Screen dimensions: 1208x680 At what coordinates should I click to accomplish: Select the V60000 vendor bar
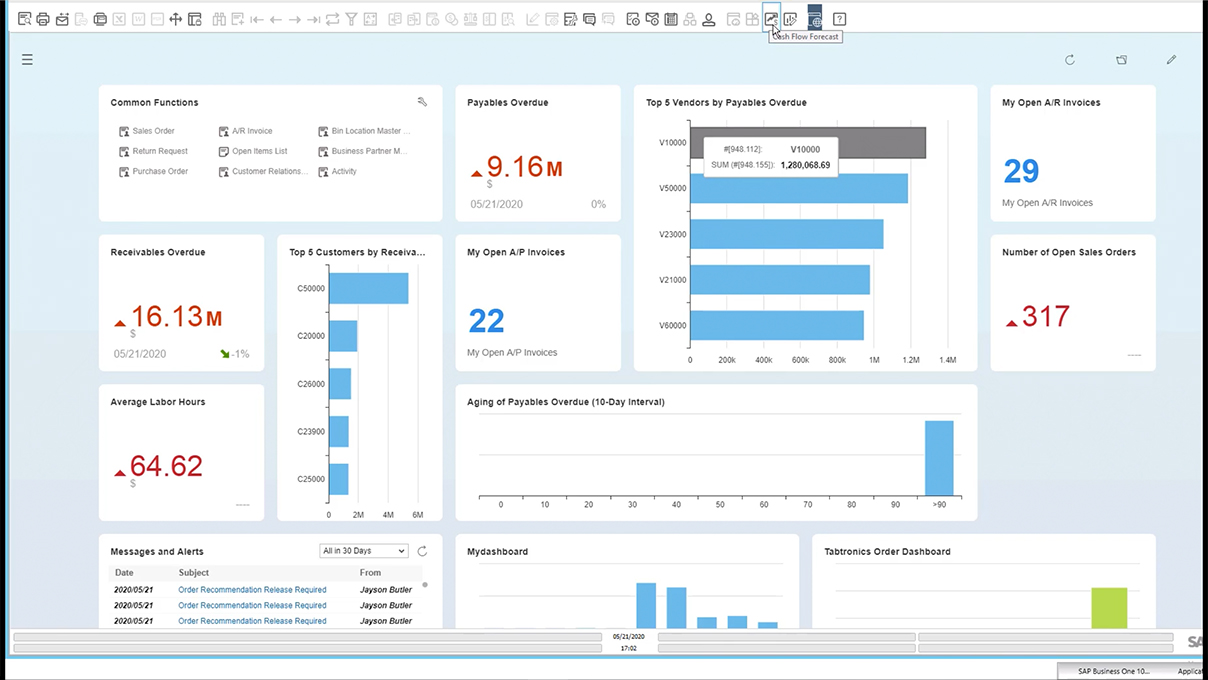click(x=777, y=325)
